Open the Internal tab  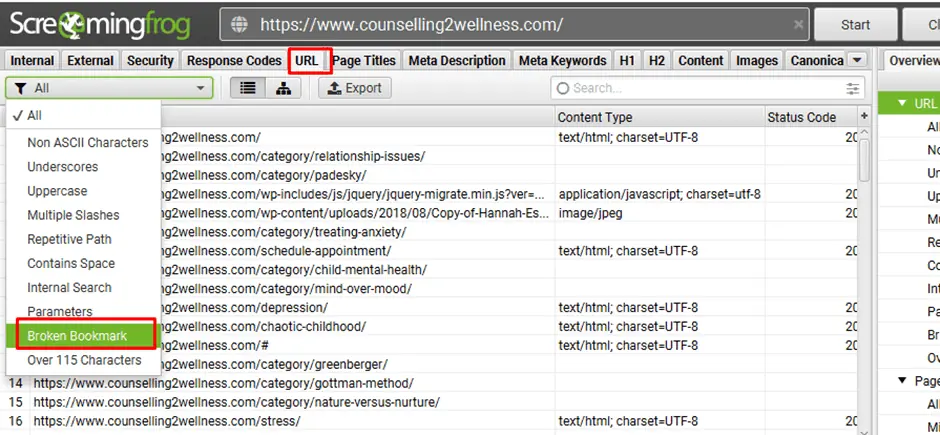pyautogui.click(x=32, y=61)
